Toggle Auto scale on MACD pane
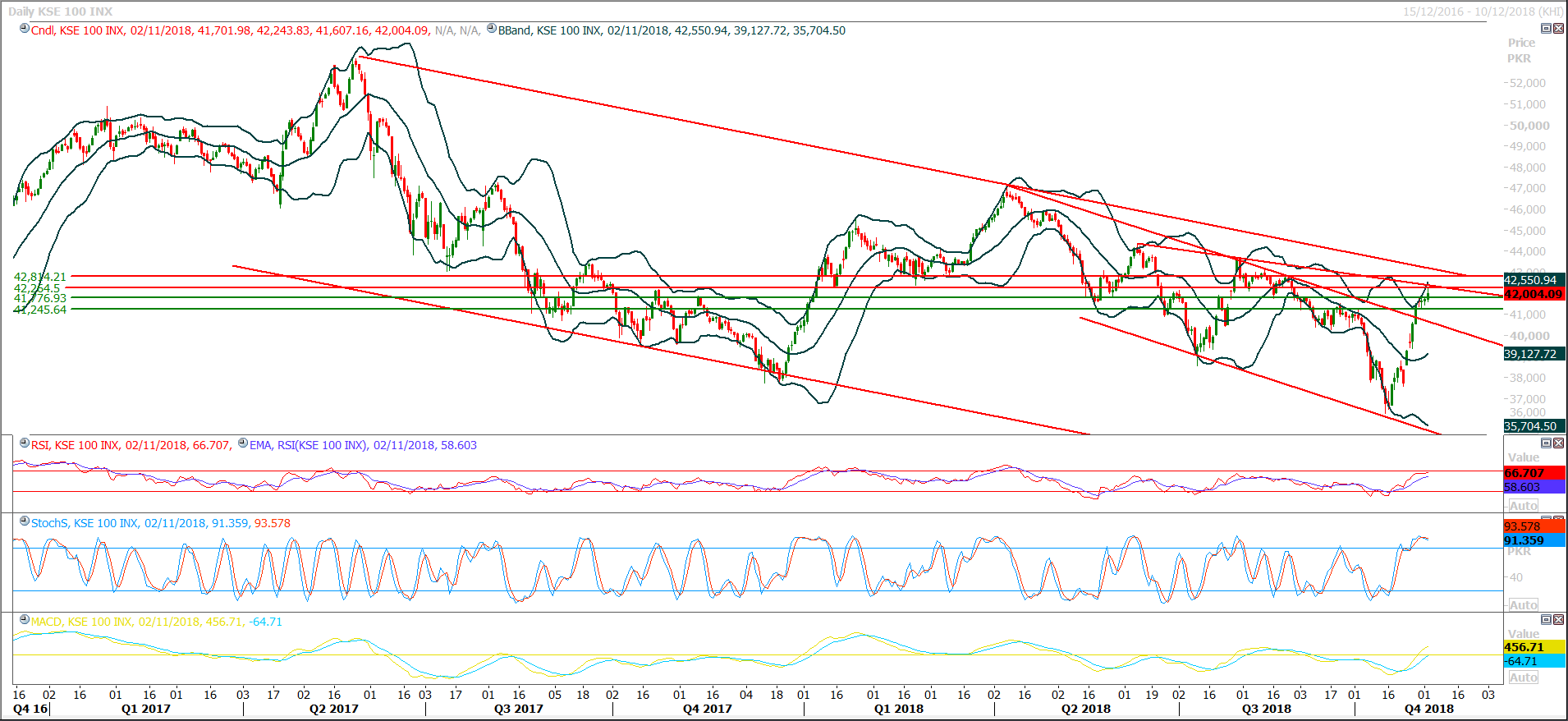Image resolution: width=1568 pixels, height=721 pixels. (x=1523, y=677)
